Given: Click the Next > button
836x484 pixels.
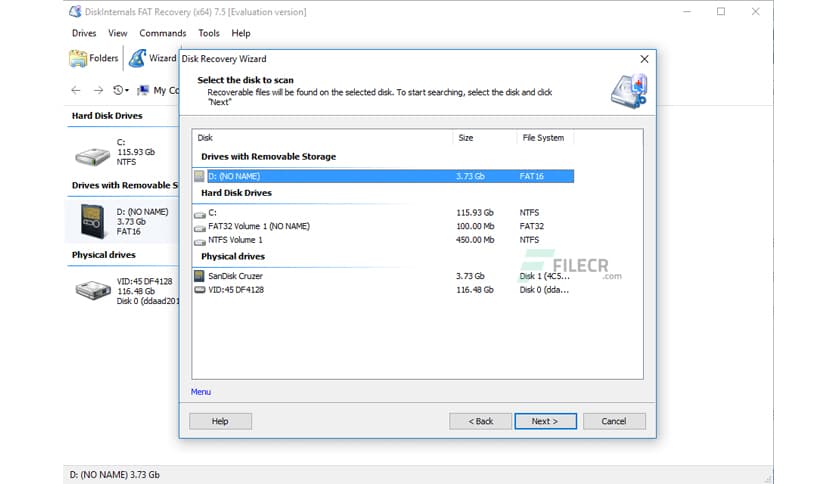Looking at the screenshot, I should (545, 421).
